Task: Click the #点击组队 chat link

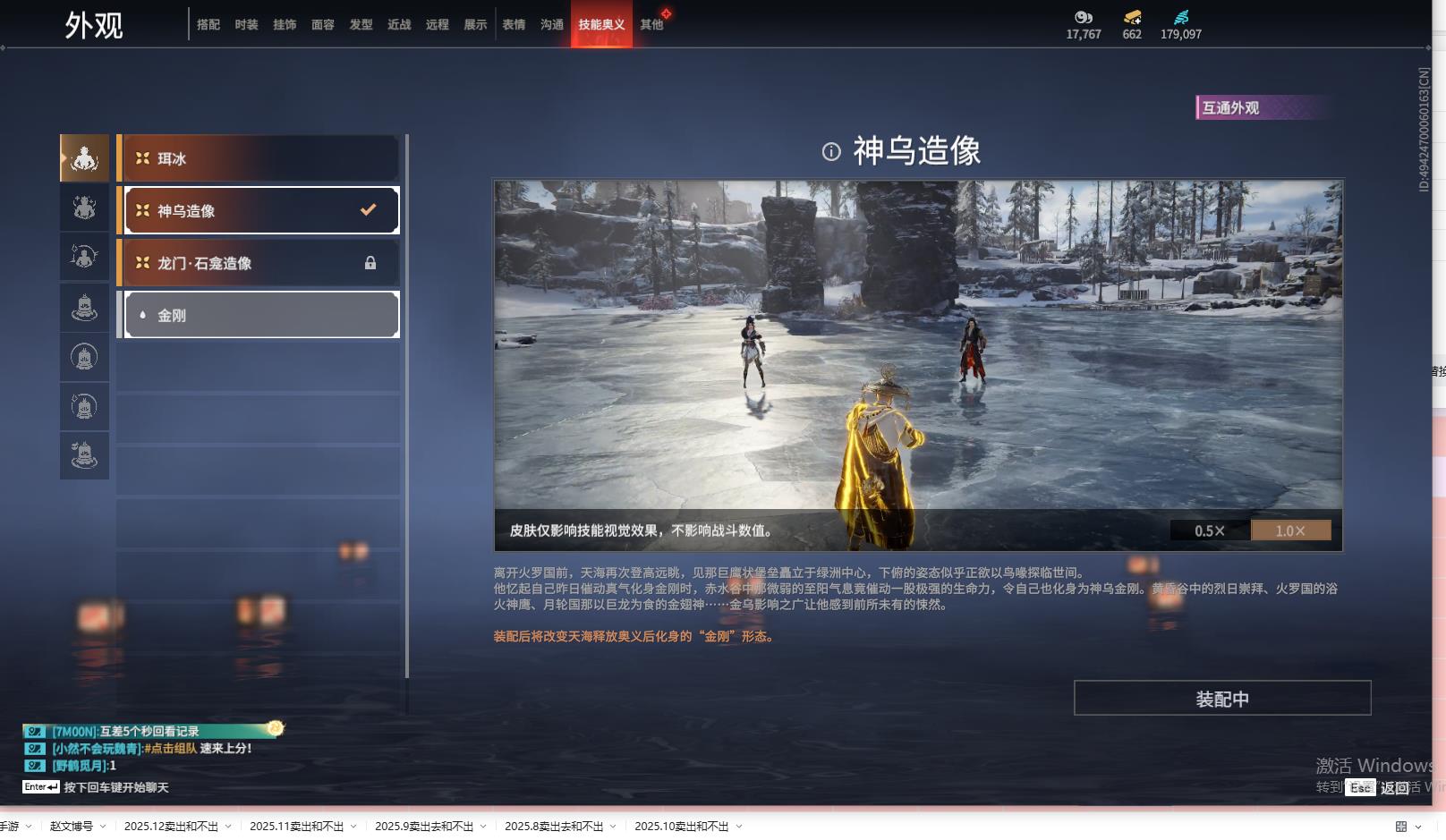Action: pyautogui.click(x=170, y=748)
